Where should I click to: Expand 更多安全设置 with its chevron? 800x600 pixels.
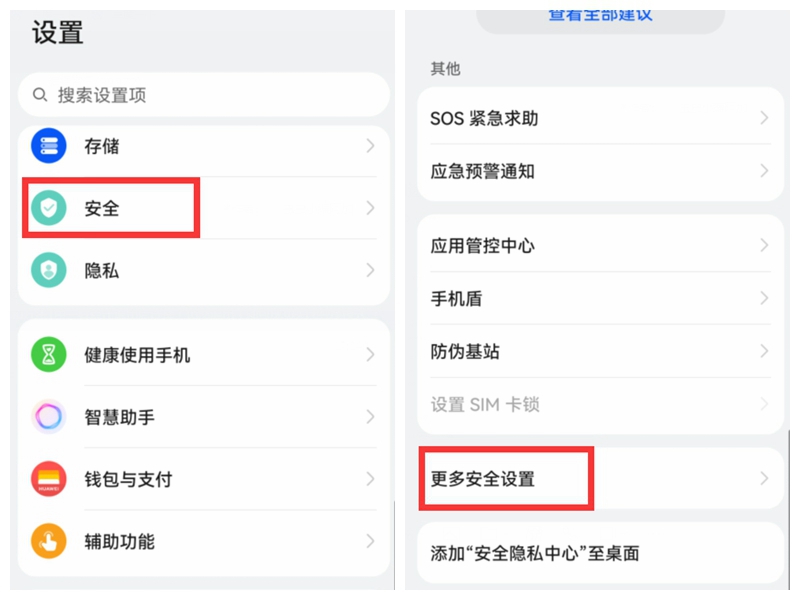coord(764,478)
